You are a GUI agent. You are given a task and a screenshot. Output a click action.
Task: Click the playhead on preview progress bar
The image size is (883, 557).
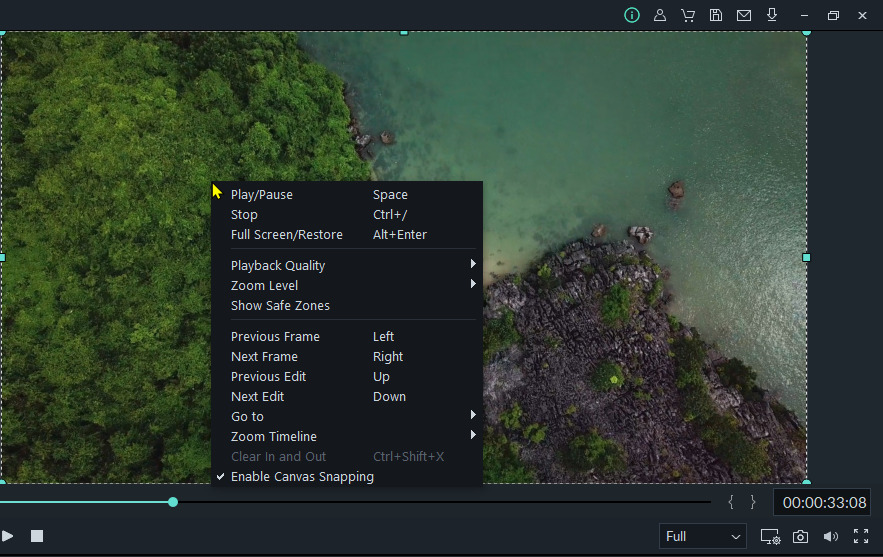pyautogui.click(x=173, y=502)
